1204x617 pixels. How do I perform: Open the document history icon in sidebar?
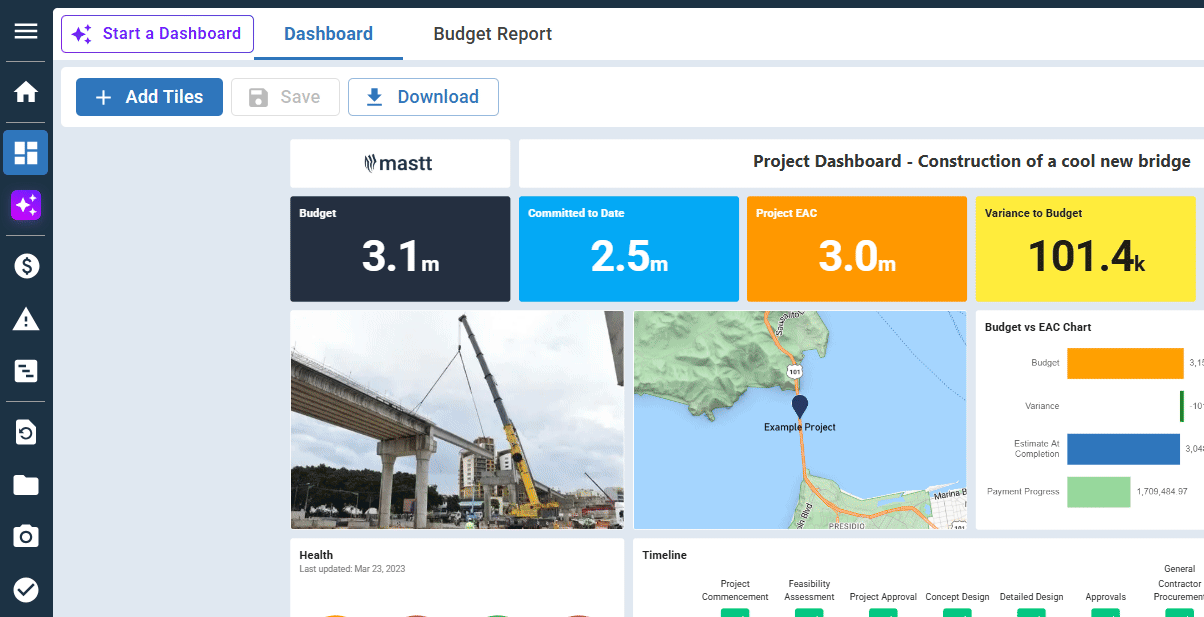click(26, 432)
